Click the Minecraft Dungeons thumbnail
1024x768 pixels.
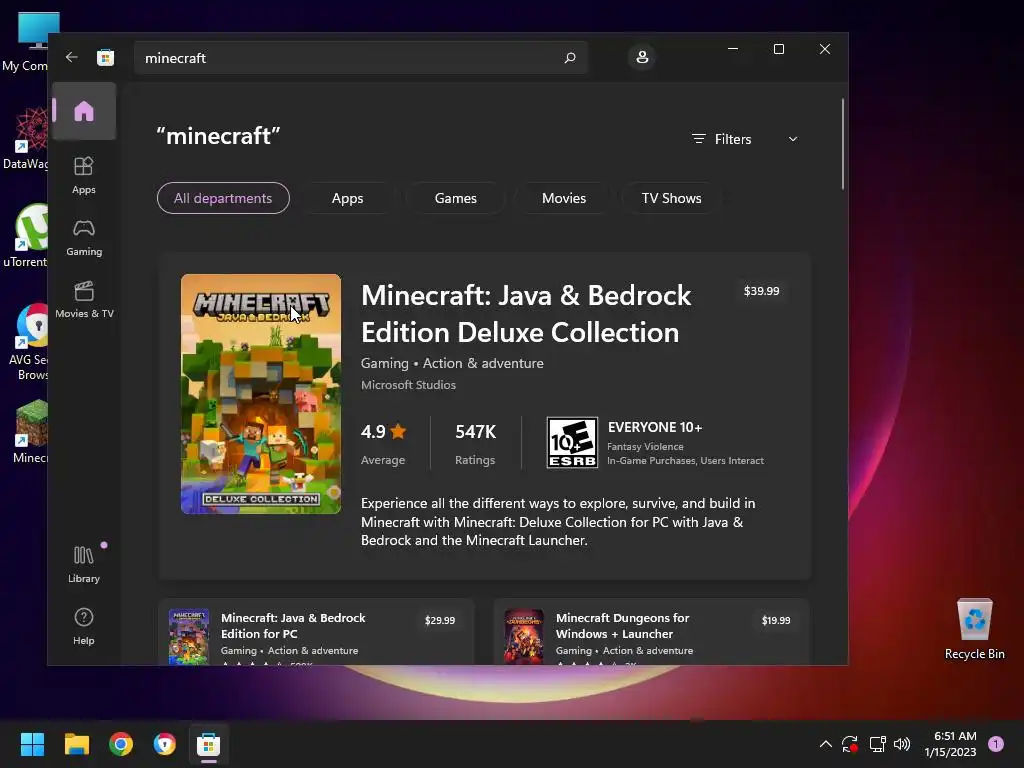coord(524,637)
